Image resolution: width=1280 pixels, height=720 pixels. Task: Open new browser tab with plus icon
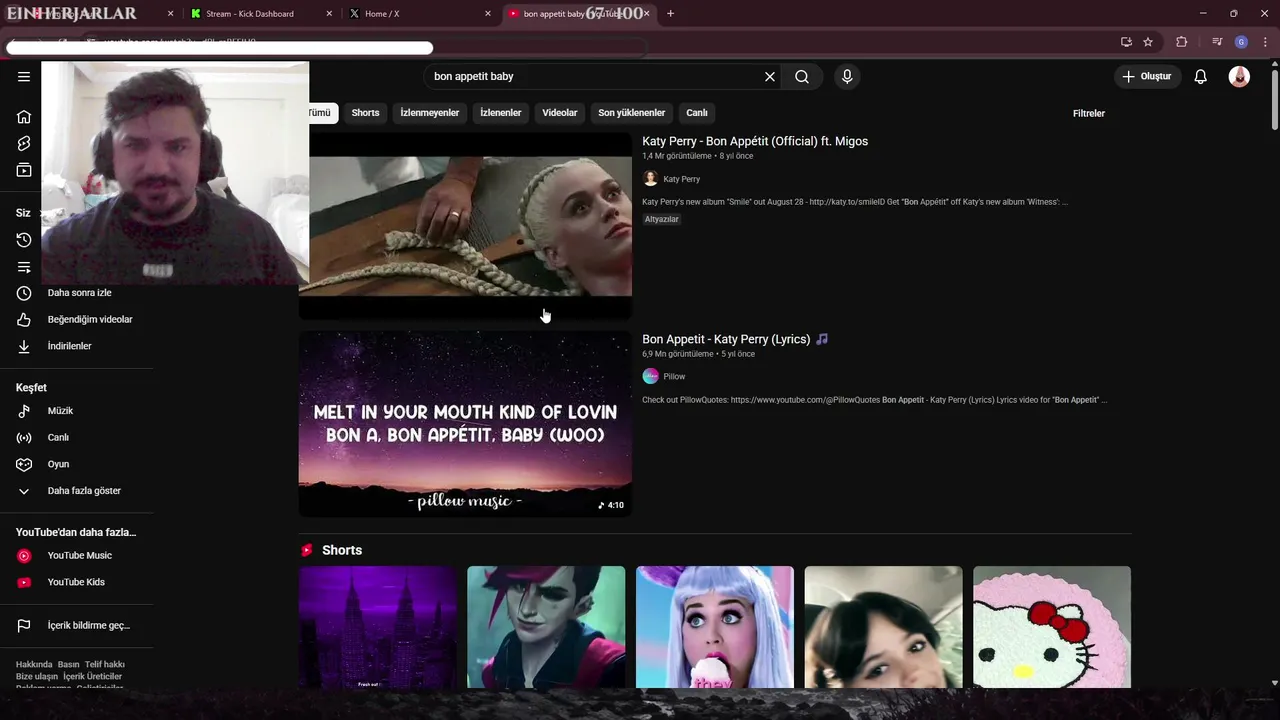pyautogui.click(x=670, y=13)
